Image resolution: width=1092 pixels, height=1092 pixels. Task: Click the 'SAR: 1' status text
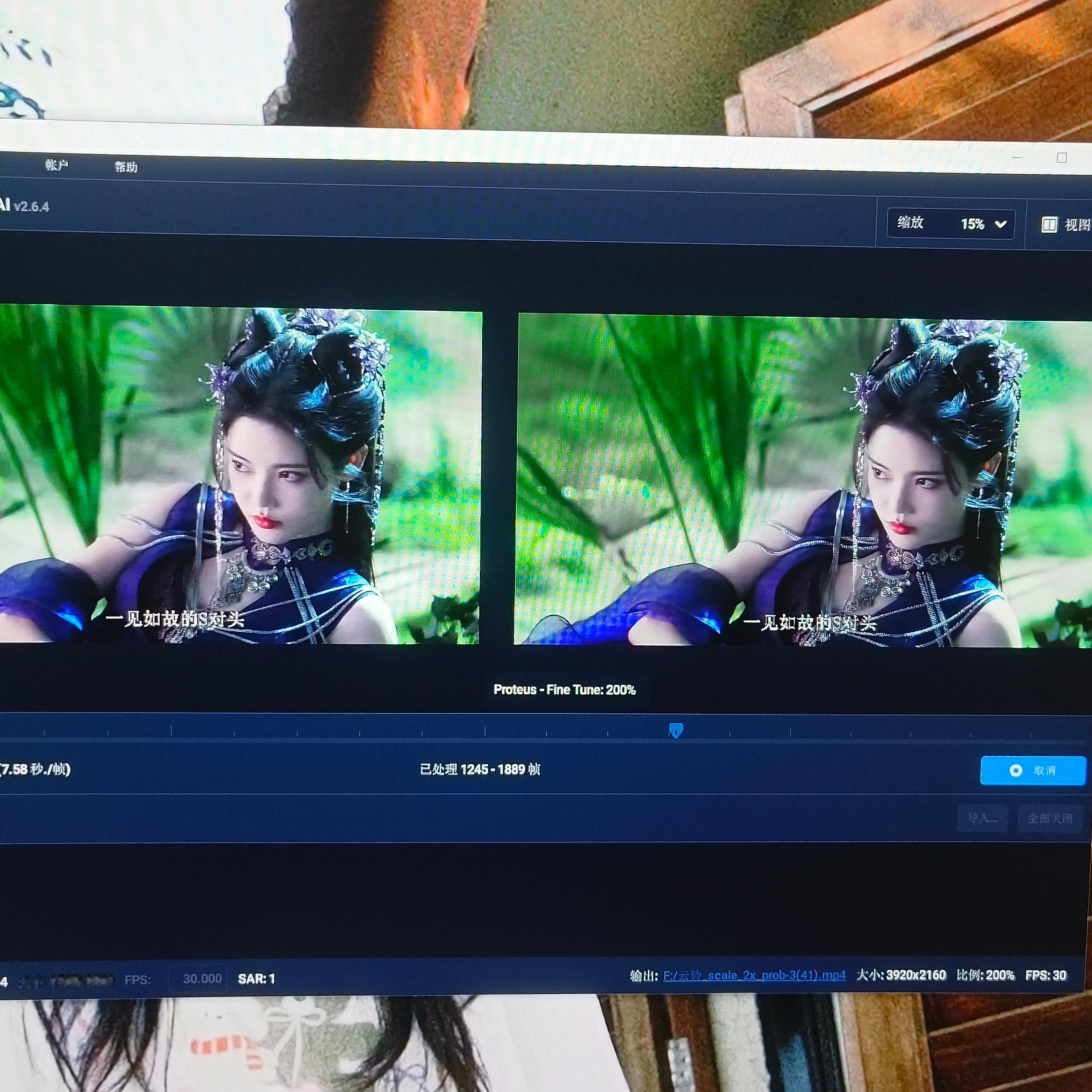(x=257, y=979)
